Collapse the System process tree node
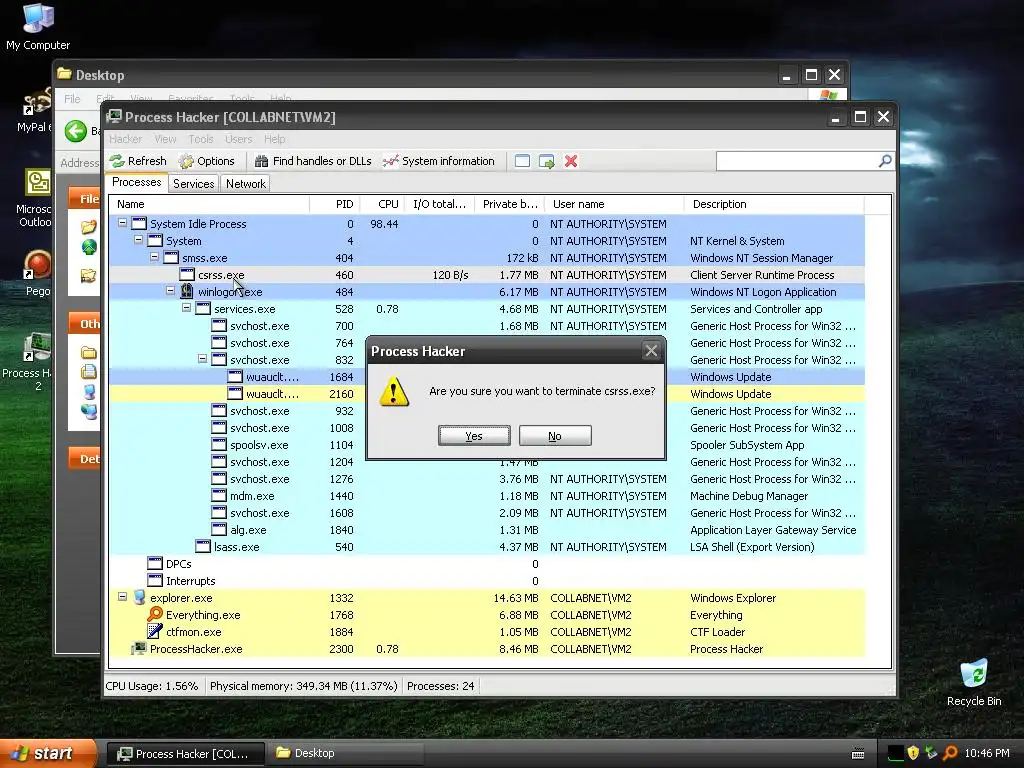This screenshot has width=1024, height=768. click(x=138, y=240)
